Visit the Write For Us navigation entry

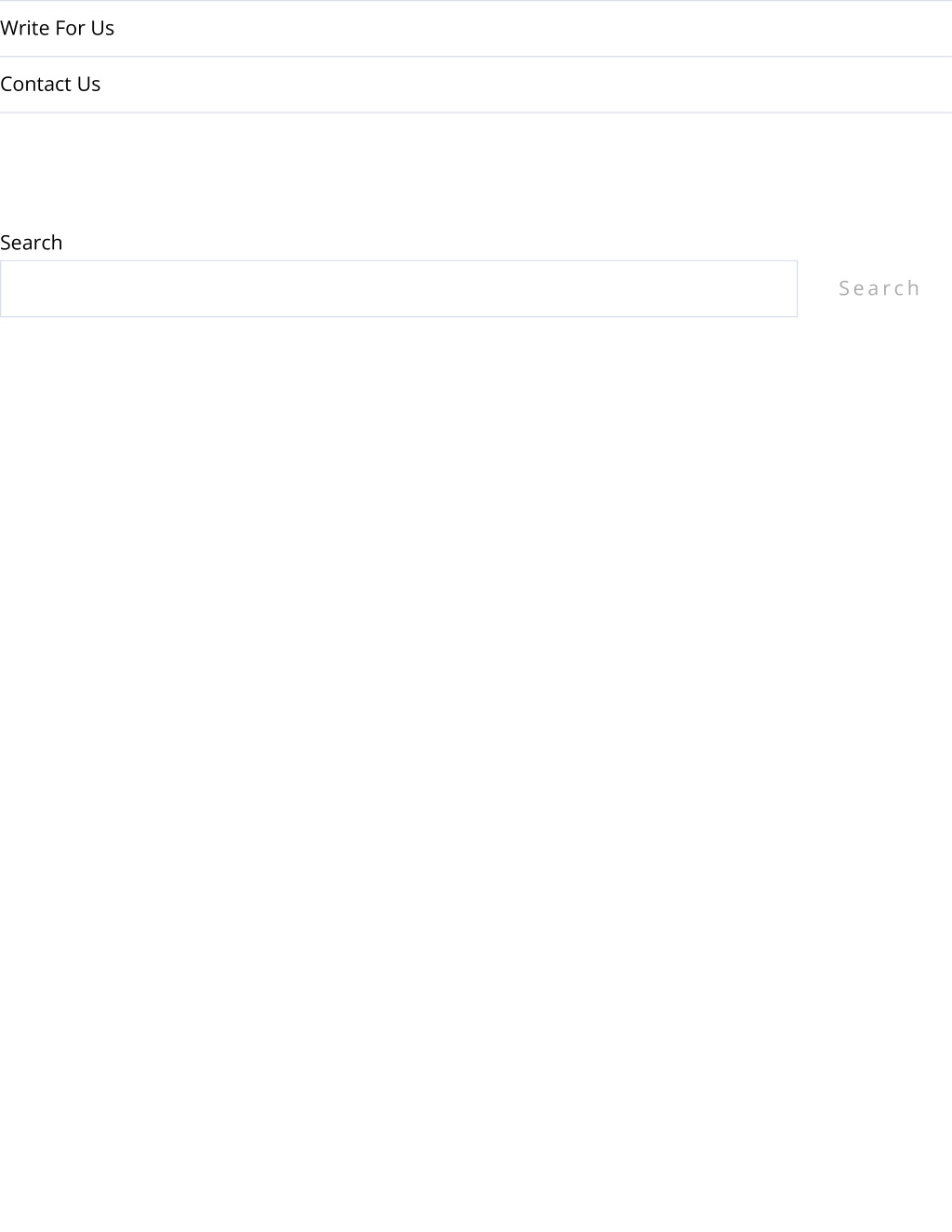click(x=57, y=29)
